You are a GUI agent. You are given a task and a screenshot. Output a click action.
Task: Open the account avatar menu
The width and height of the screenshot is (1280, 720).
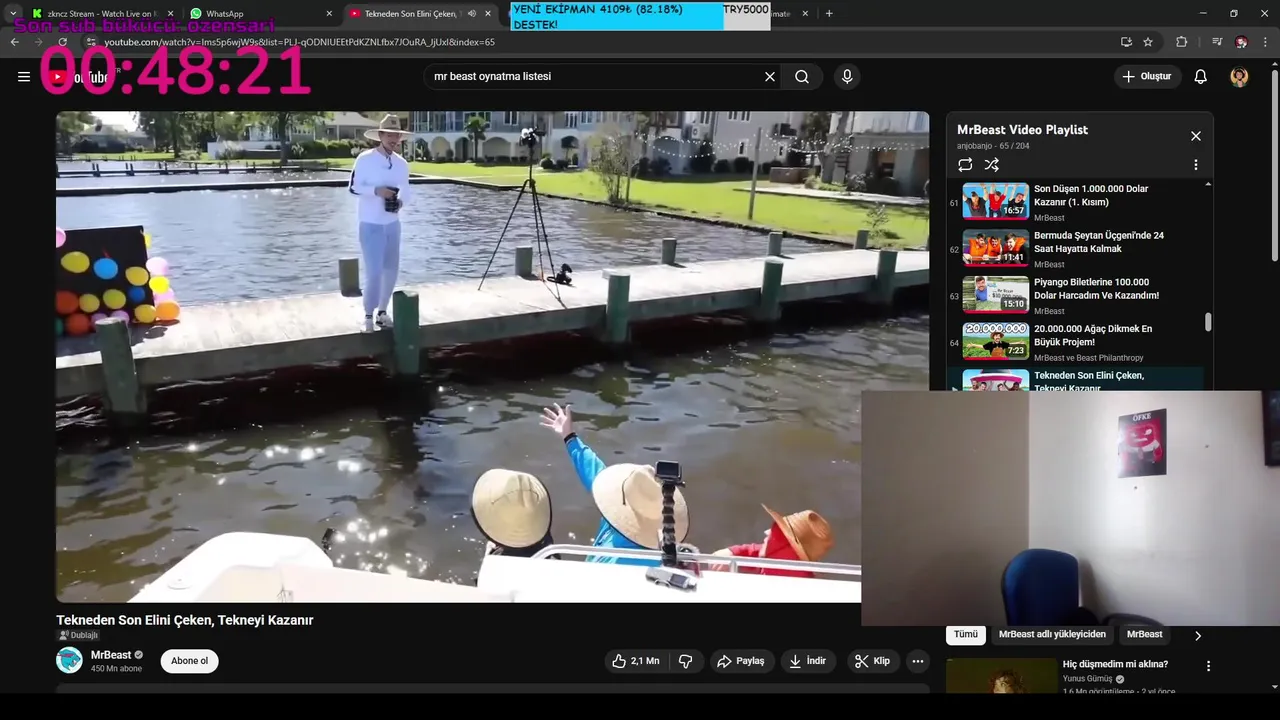[x=1239, y=77]
